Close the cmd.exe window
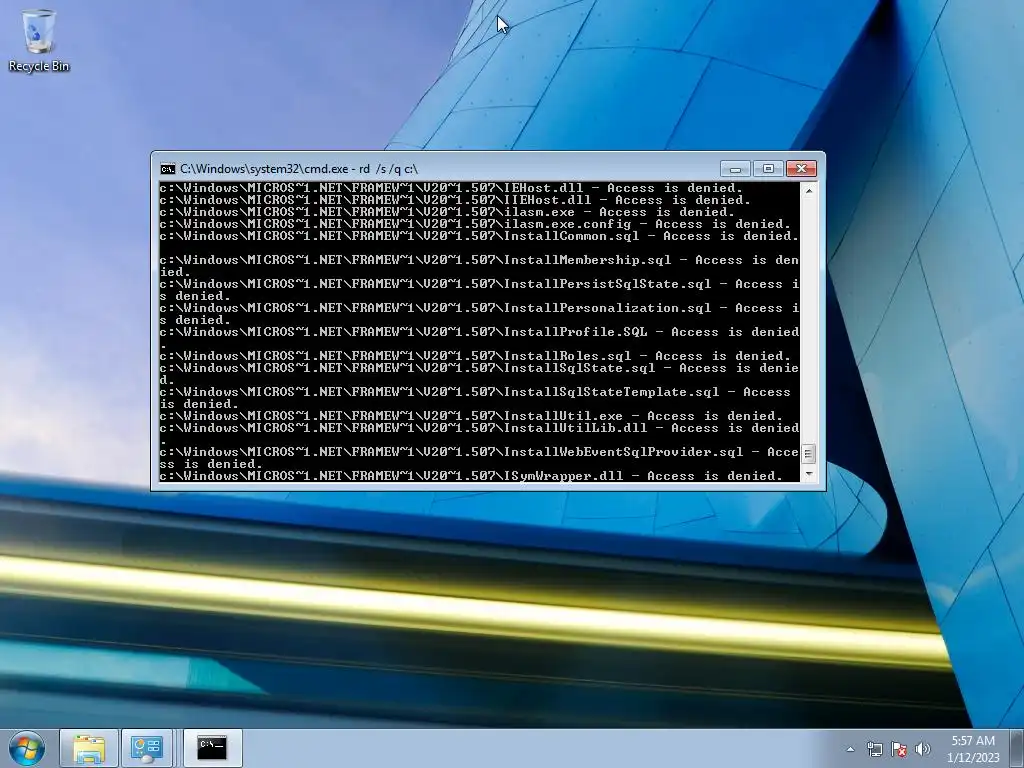The width and height of the screenshot is (1024, 768). (801, 169)
